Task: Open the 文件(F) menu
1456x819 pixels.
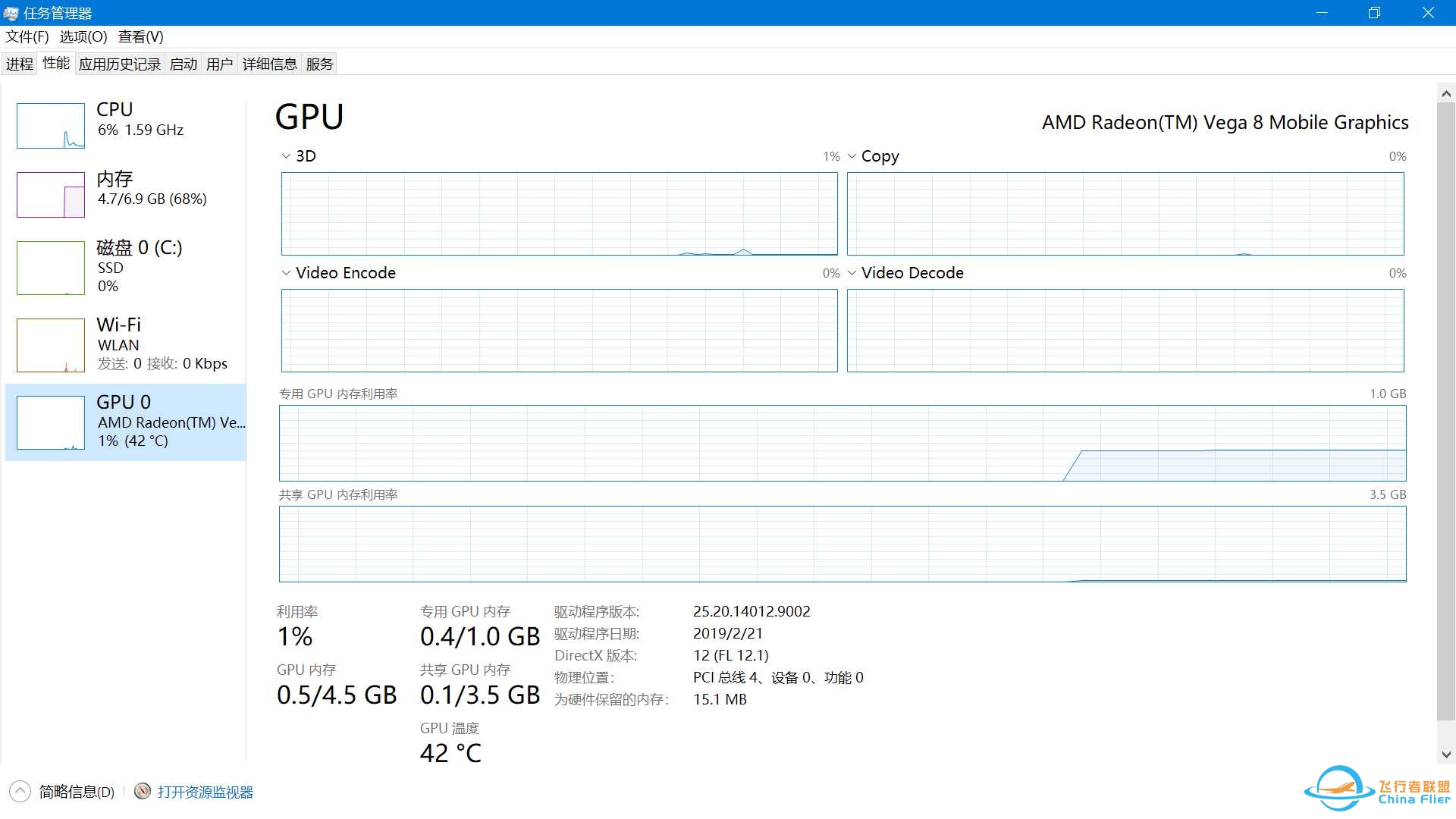Action: click(27, 36)
